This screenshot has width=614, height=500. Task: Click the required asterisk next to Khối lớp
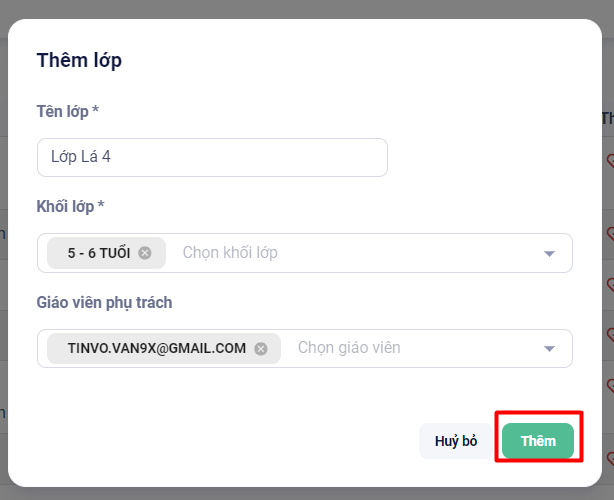point(101,206)
